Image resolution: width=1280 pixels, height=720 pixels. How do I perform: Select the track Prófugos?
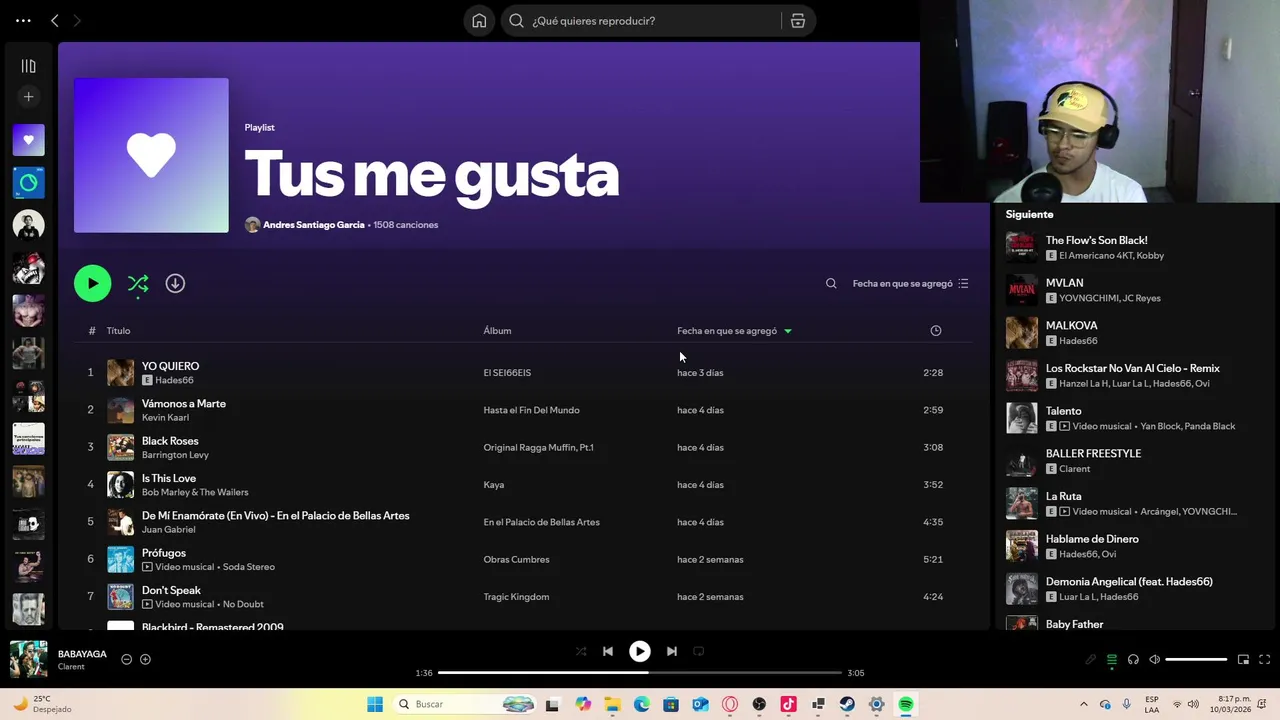(164, 553)
